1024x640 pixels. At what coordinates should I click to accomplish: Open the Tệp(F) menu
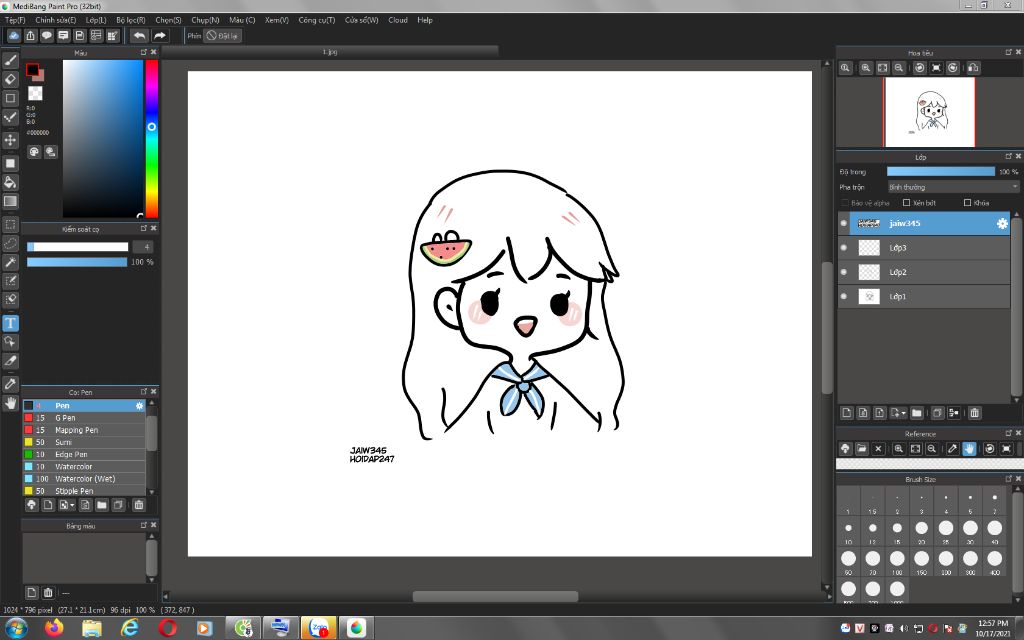[15, 20]
